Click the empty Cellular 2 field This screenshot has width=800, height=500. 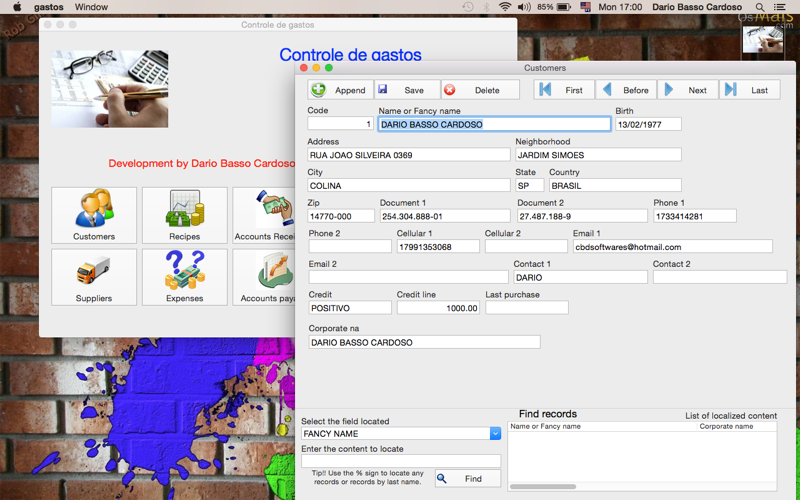point(526,246)
